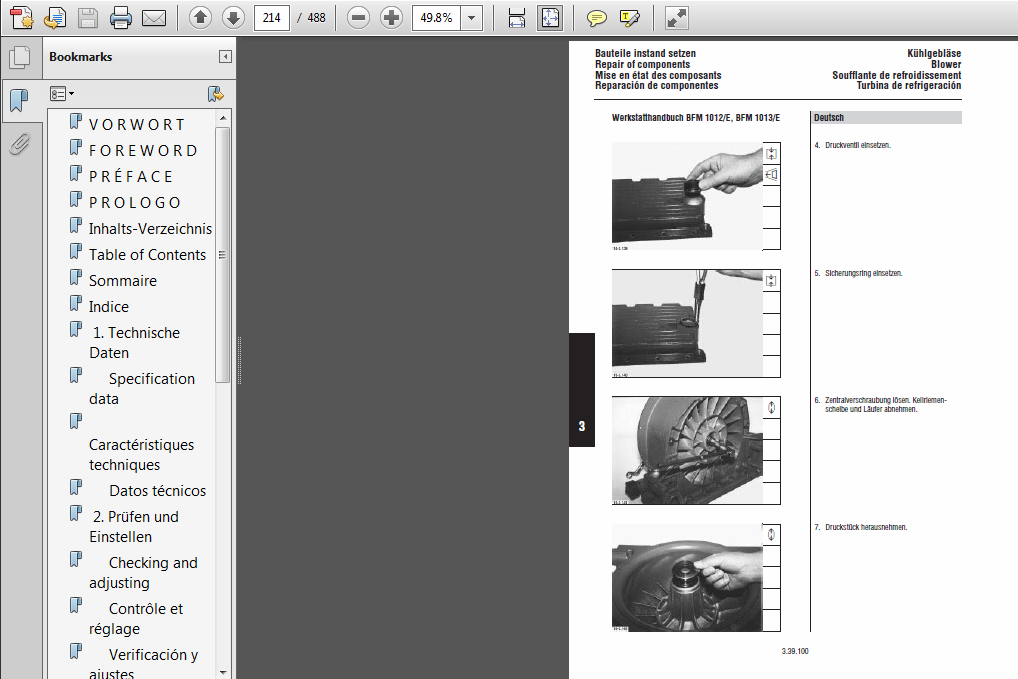
Task: Open the Attachments paperclip panel icon
Action: (x=20, y=144)
